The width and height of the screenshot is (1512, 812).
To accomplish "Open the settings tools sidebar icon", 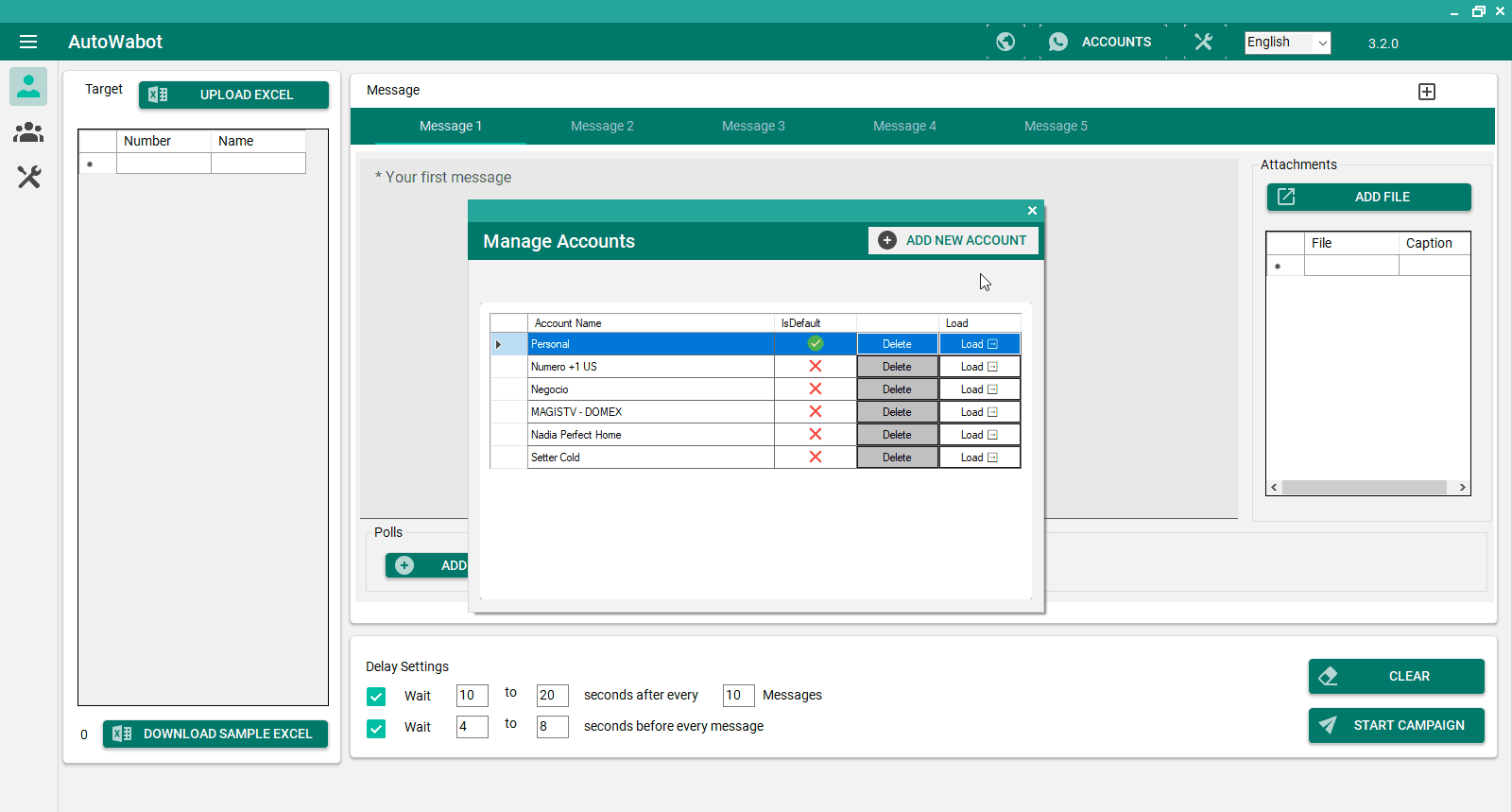I will [x=28, y=177].
